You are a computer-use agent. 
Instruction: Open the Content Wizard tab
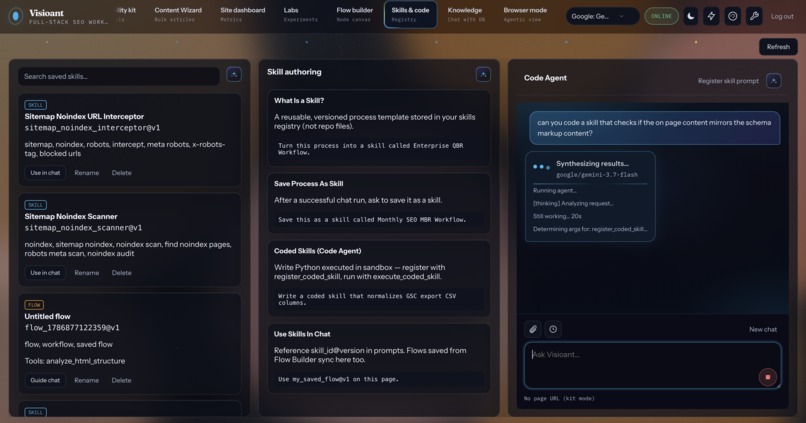(x=178, y=14)
